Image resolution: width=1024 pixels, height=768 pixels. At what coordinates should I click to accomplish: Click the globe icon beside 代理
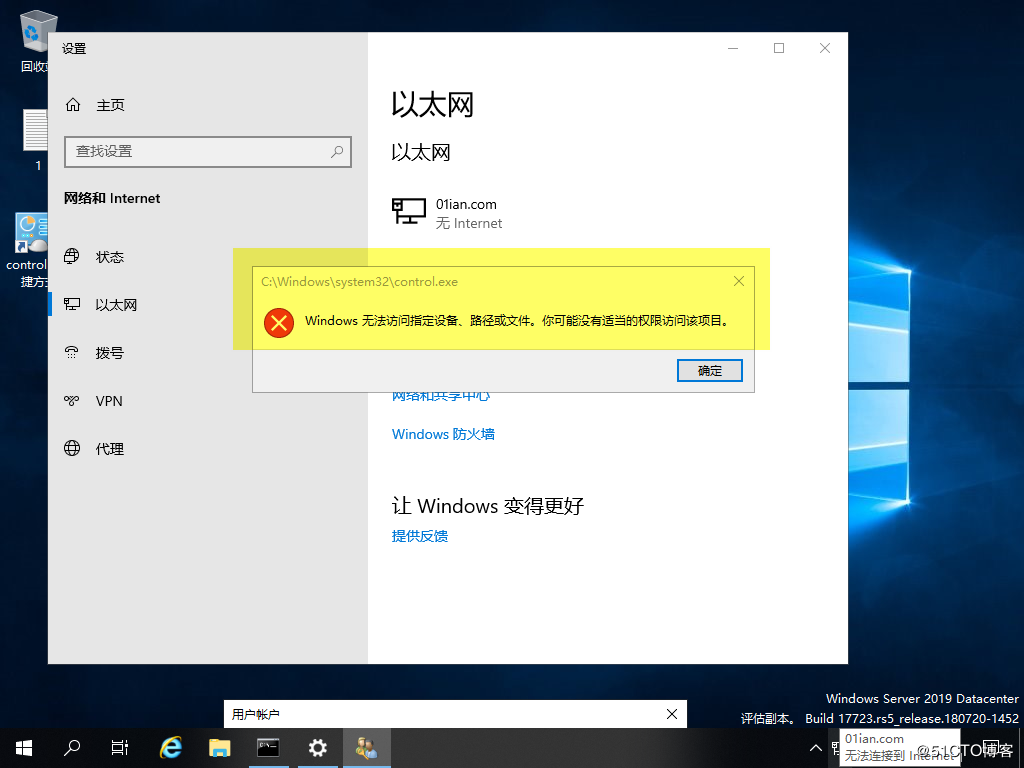72,448
